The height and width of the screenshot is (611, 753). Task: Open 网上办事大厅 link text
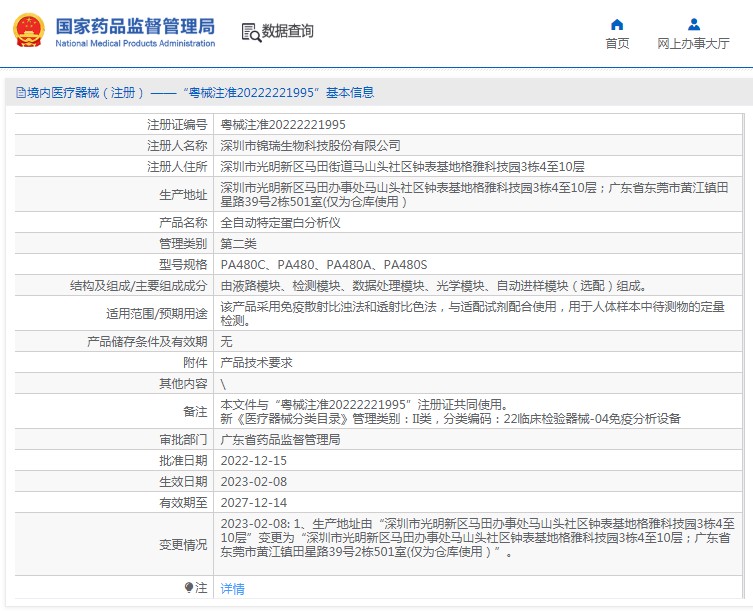click(693, 44)
